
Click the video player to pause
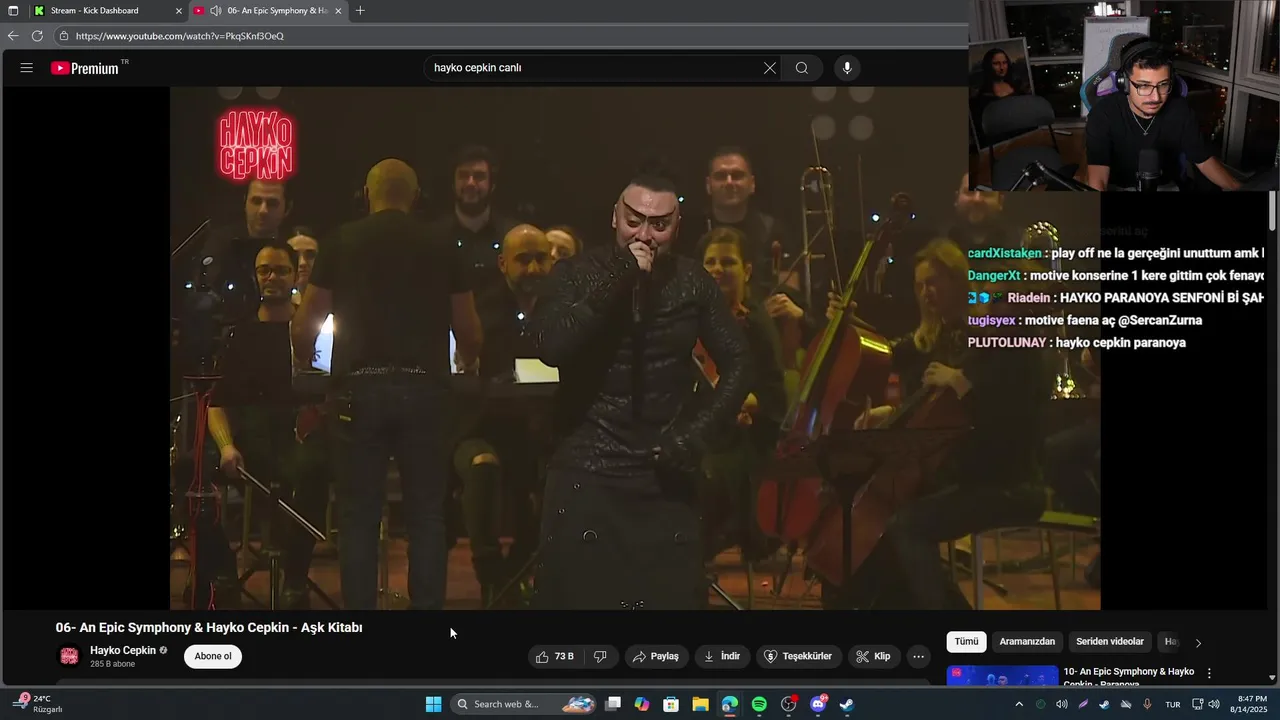click(635, 348)
